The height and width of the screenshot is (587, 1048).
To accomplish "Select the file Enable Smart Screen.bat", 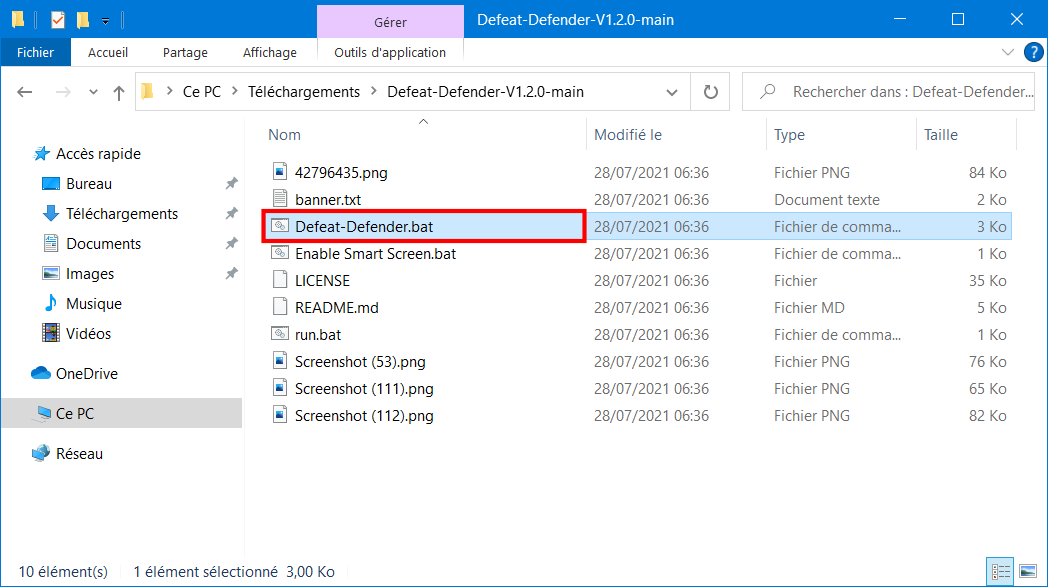I will coord(375,254).
